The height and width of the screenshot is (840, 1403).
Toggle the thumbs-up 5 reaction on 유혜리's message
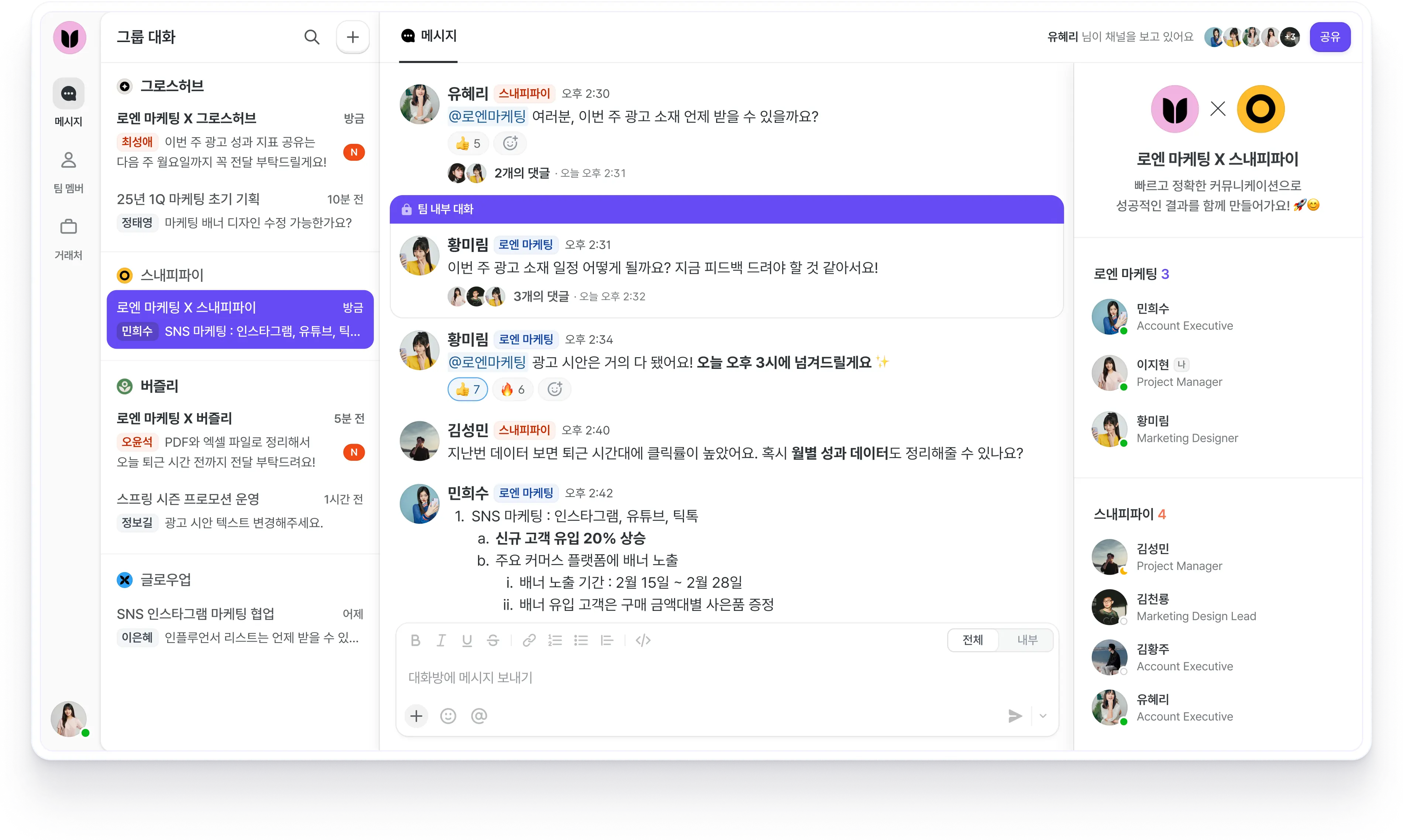pos(468,144)
